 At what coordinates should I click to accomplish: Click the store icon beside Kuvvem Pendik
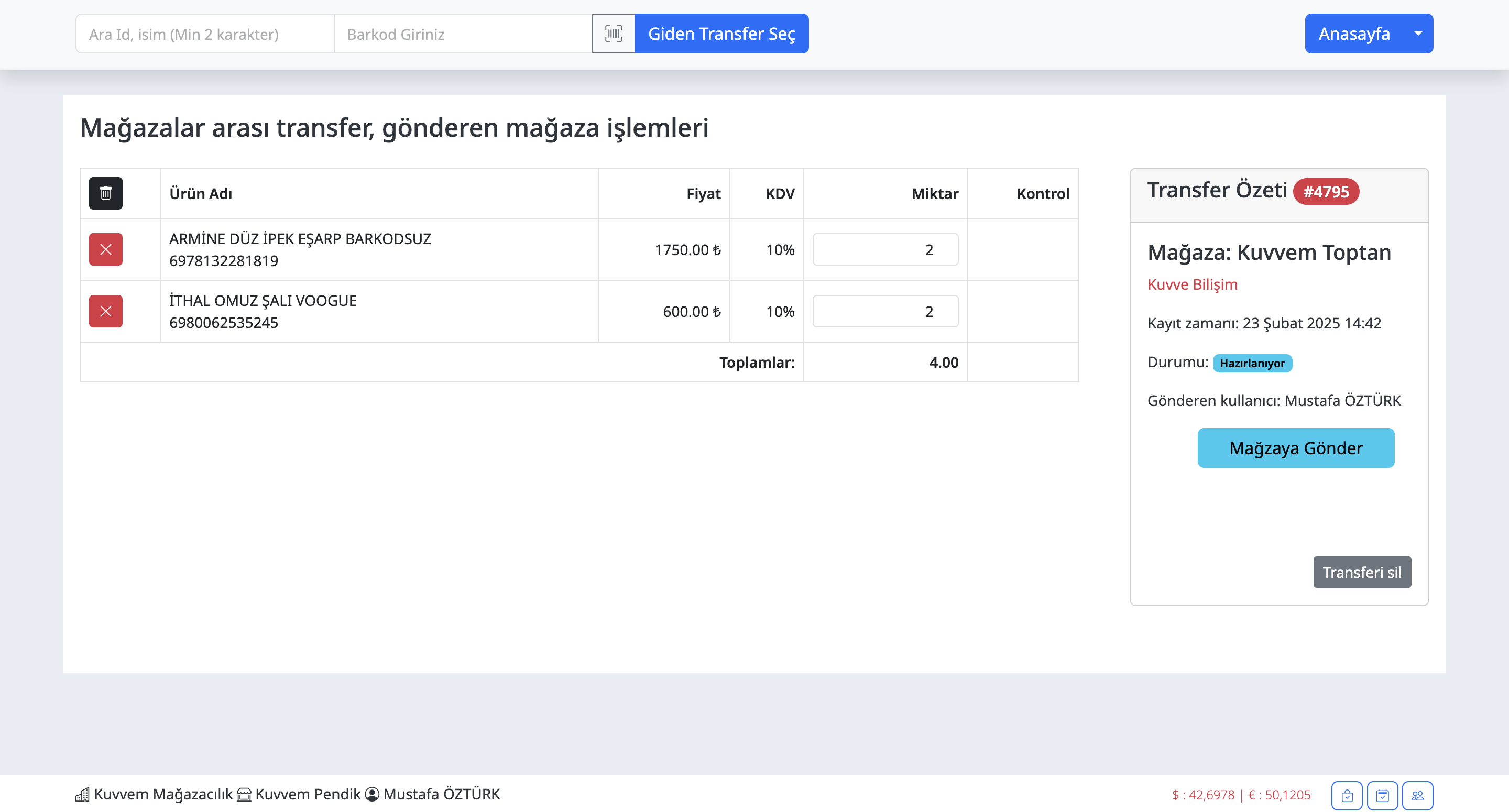244,794
